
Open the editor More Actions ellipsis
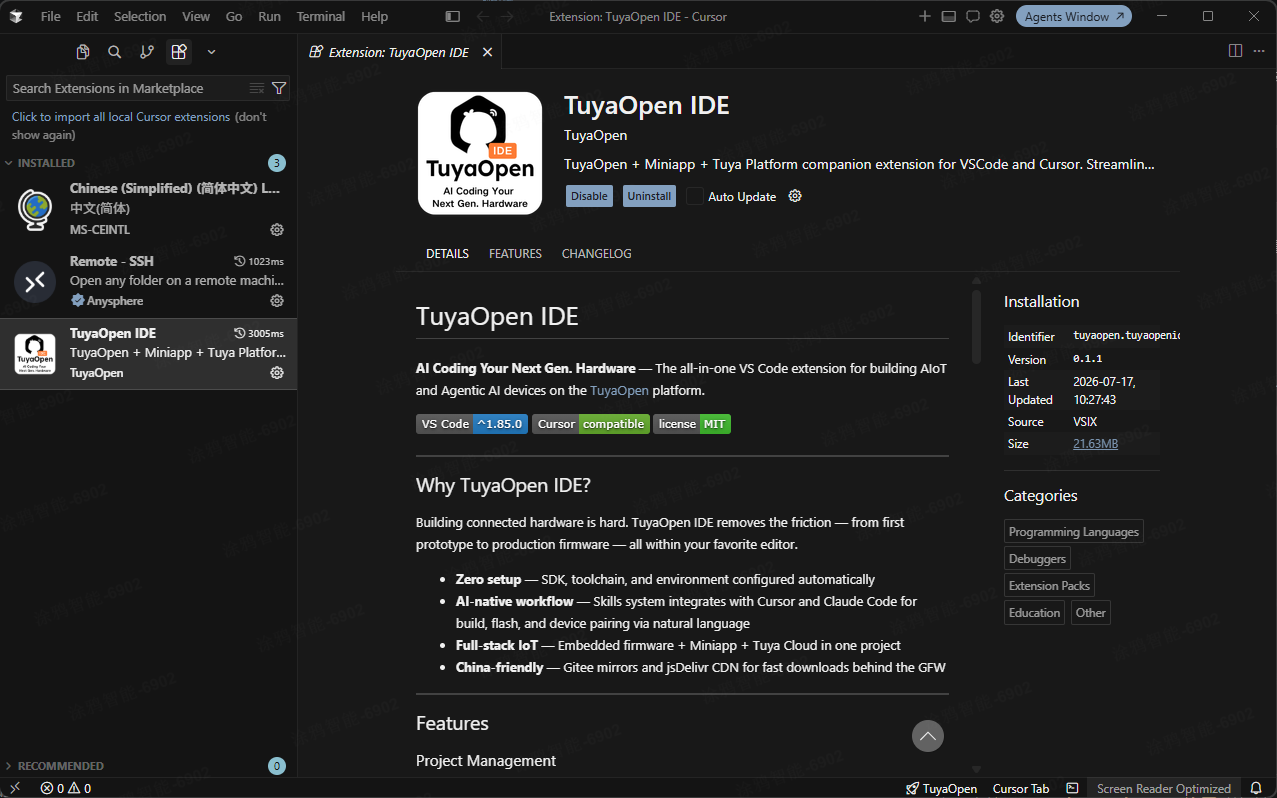pyautogui.click(x=1259, y=51)
